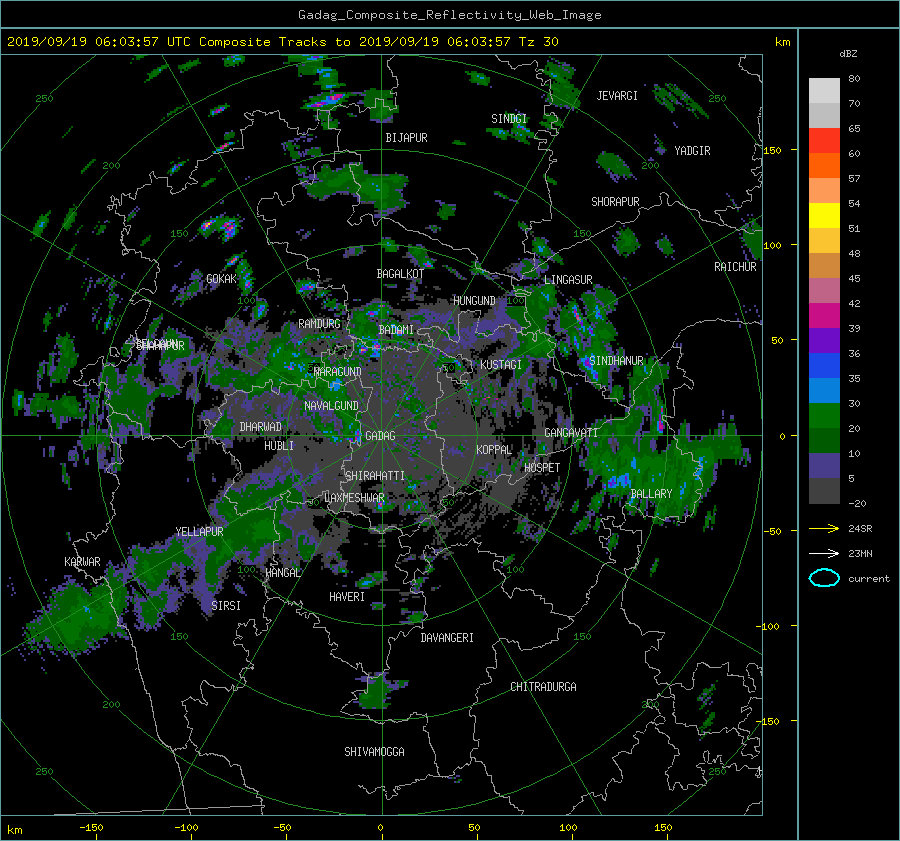Click the magenta 42 dBZ legend swatch
Screen dimensions: 900x841
coord(824,316)
